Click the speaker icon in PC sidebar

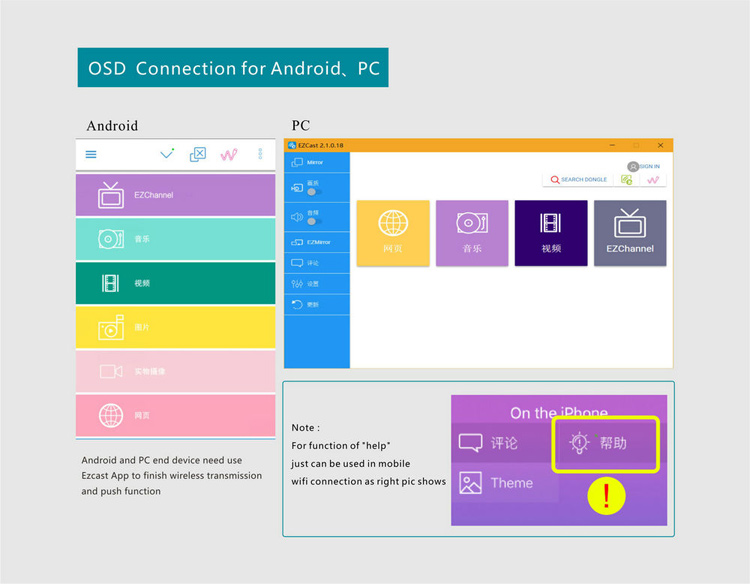click(297, 217)
